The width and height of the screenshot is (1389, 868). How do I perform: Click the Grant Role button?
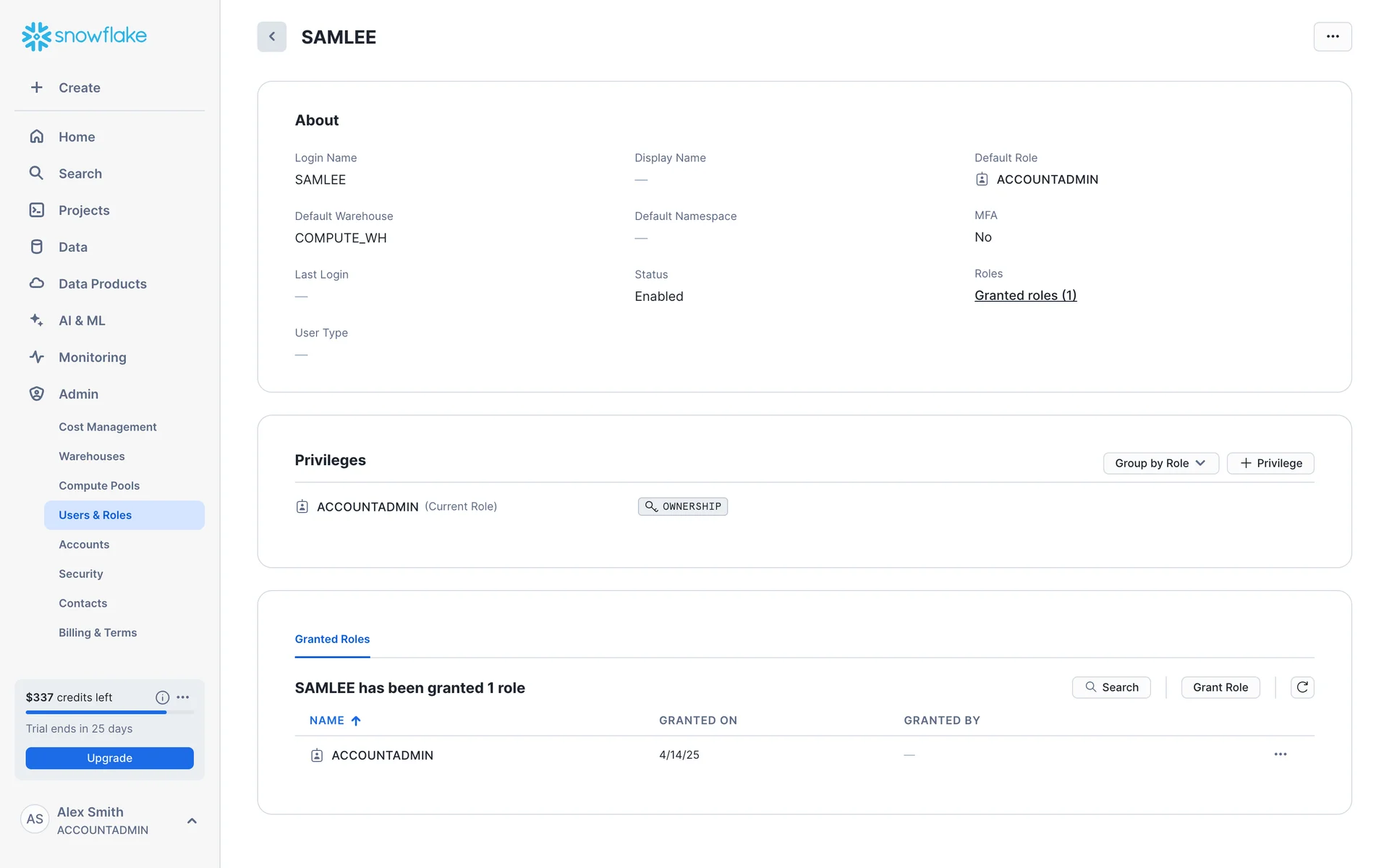pos(1220,687)
